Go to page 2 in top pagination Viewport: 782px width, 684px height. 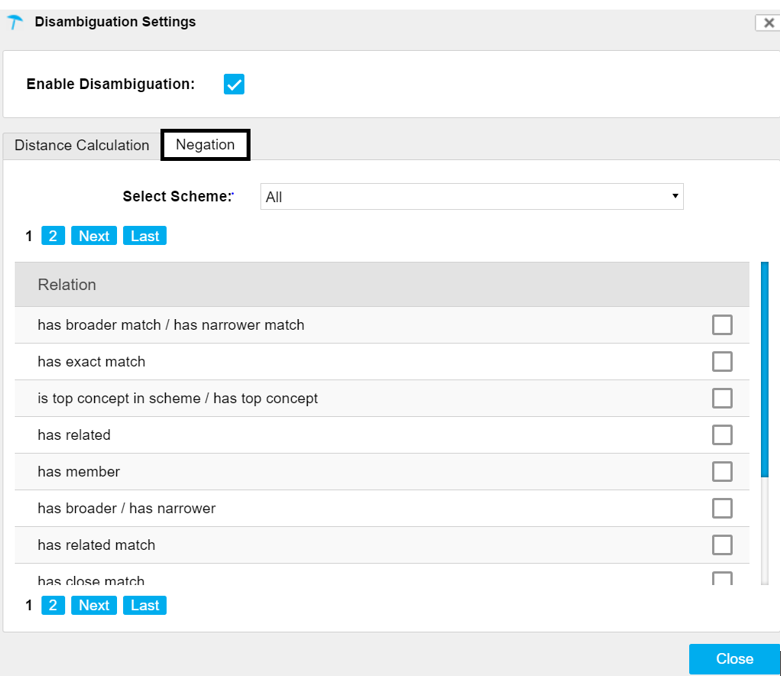tap(53, 235)
